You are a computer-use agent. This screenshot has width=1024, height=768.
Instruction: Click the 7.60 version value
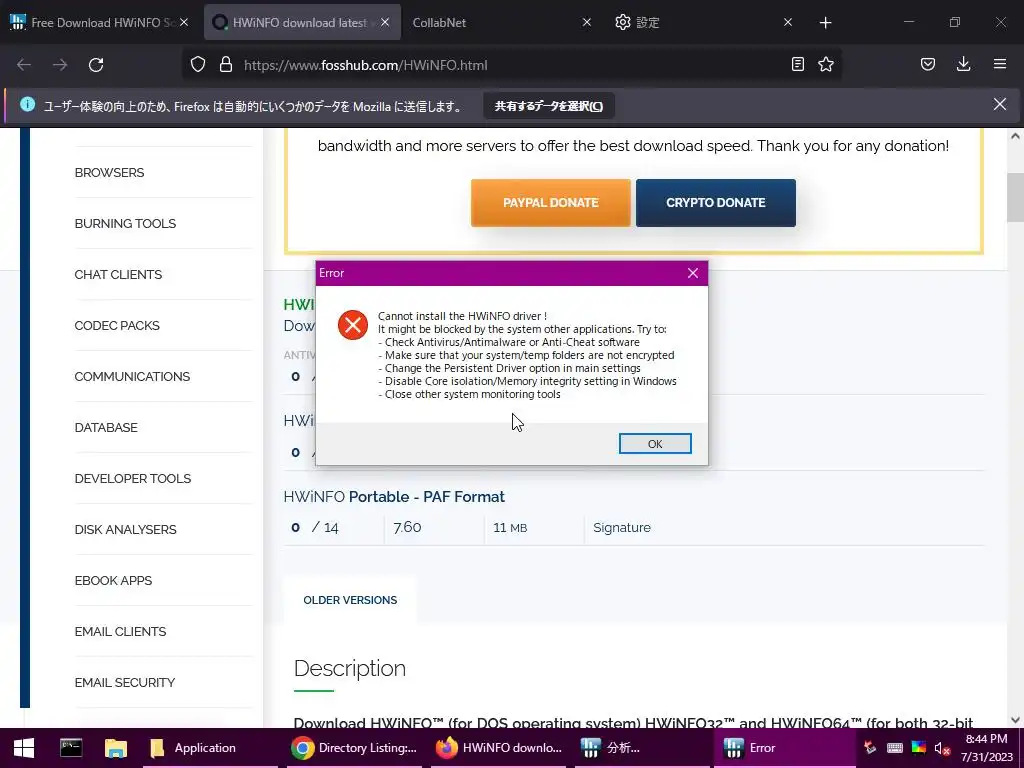(x=407, y=527)
